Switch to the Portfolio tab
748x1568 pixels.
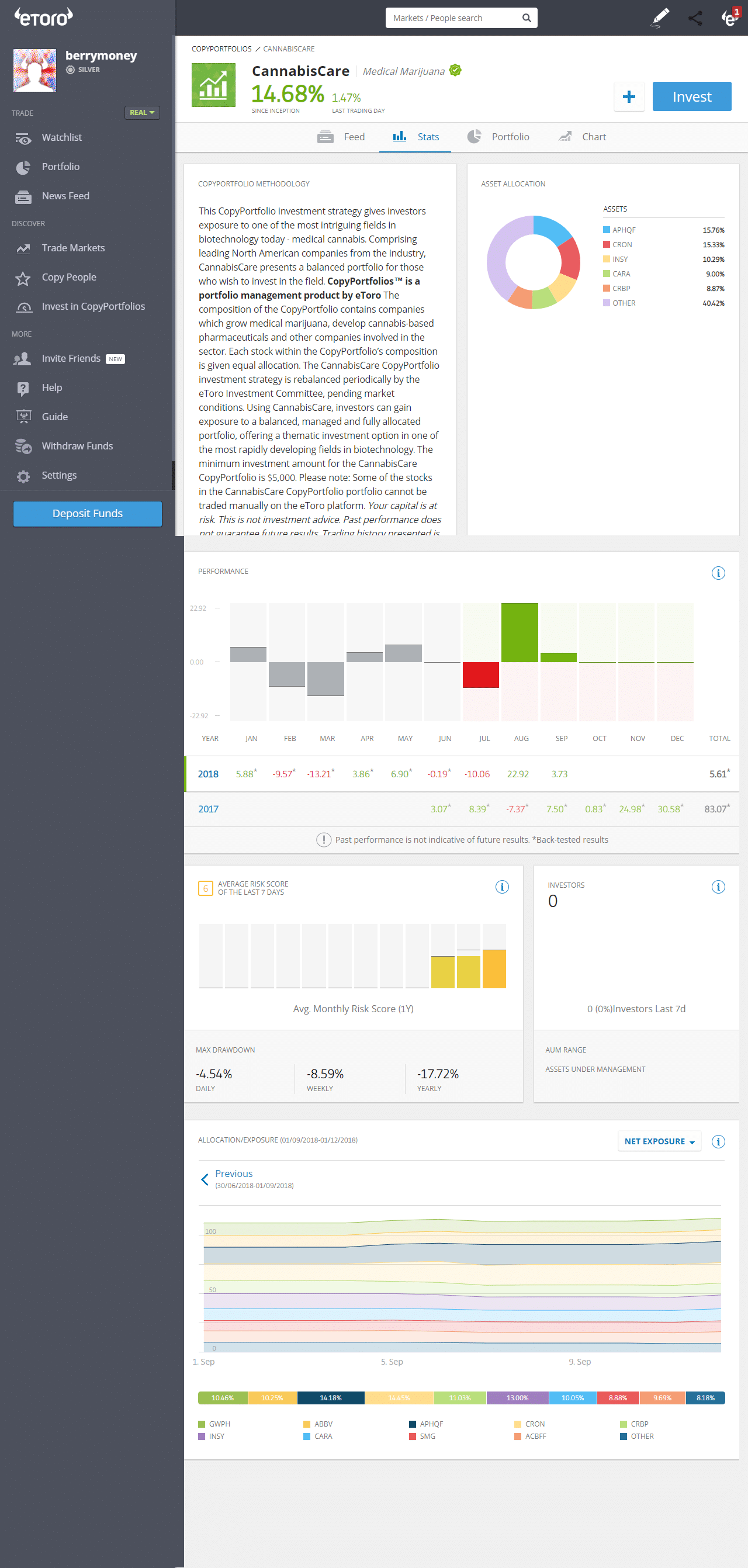(498, 137)
